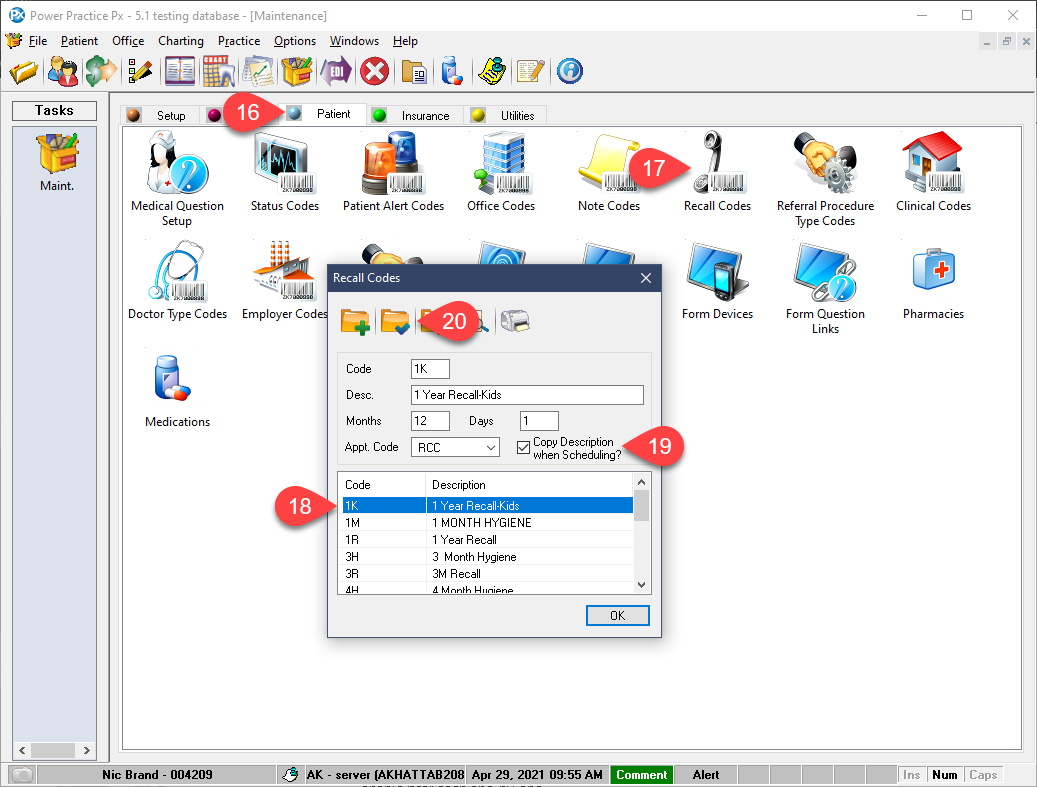Screen dimensions: 1037x787
Task: Select the 3H '3 Month Hygiene' row
Action: (x=487, y=557)
